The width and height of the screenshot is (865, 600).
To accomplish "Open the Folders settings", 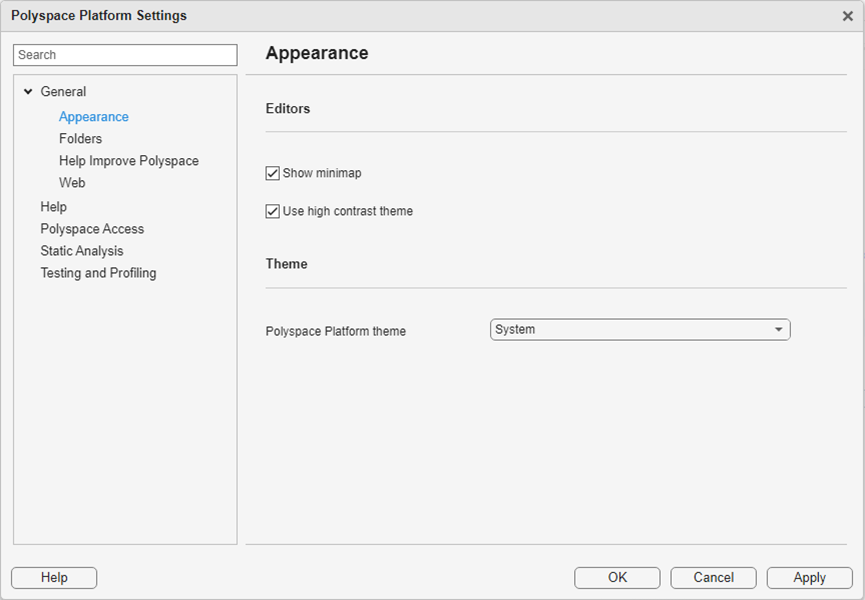I will pyautogui.click(x=80, y=138).
